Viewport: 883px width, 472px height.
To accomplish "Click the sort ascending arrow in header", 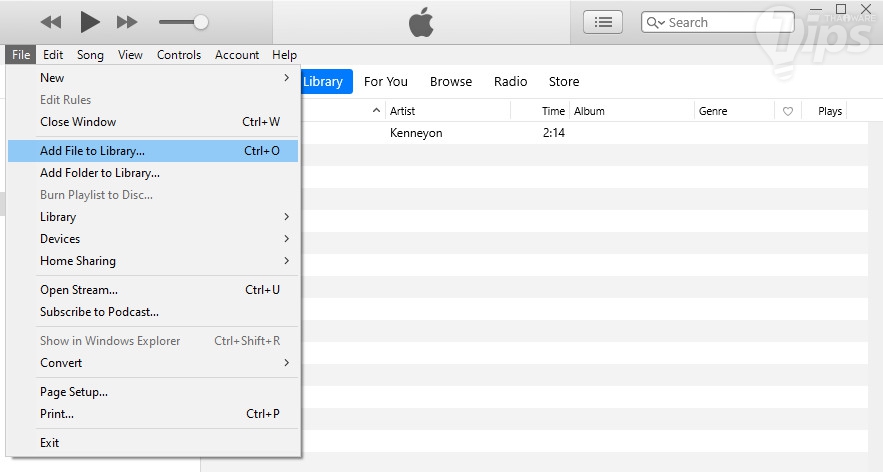I will pos(376,111).
